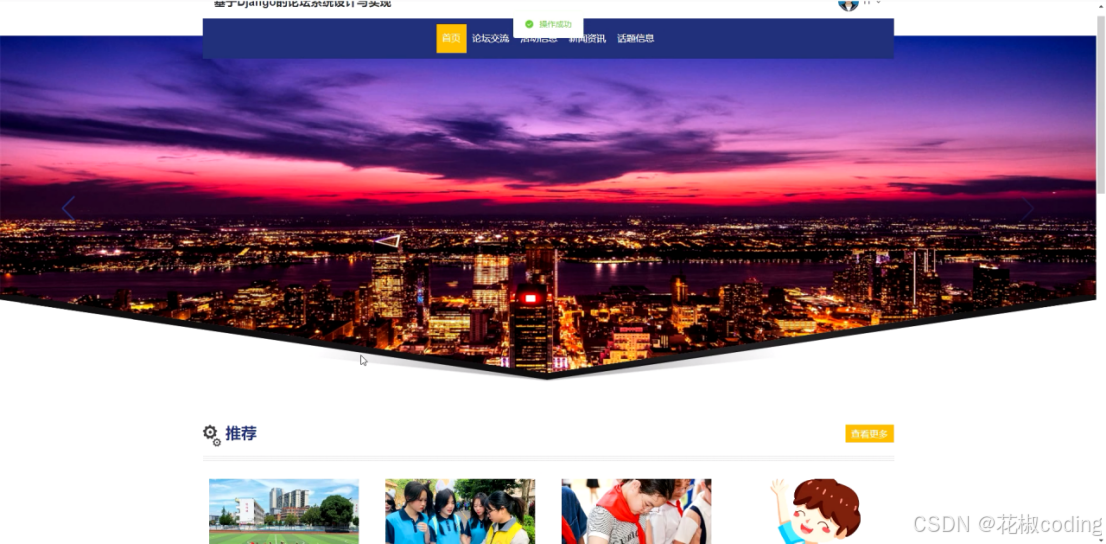
Task: Expand the user dropdown arrow beside avatar
Action: pyautogui.click(x=879, y=3)
